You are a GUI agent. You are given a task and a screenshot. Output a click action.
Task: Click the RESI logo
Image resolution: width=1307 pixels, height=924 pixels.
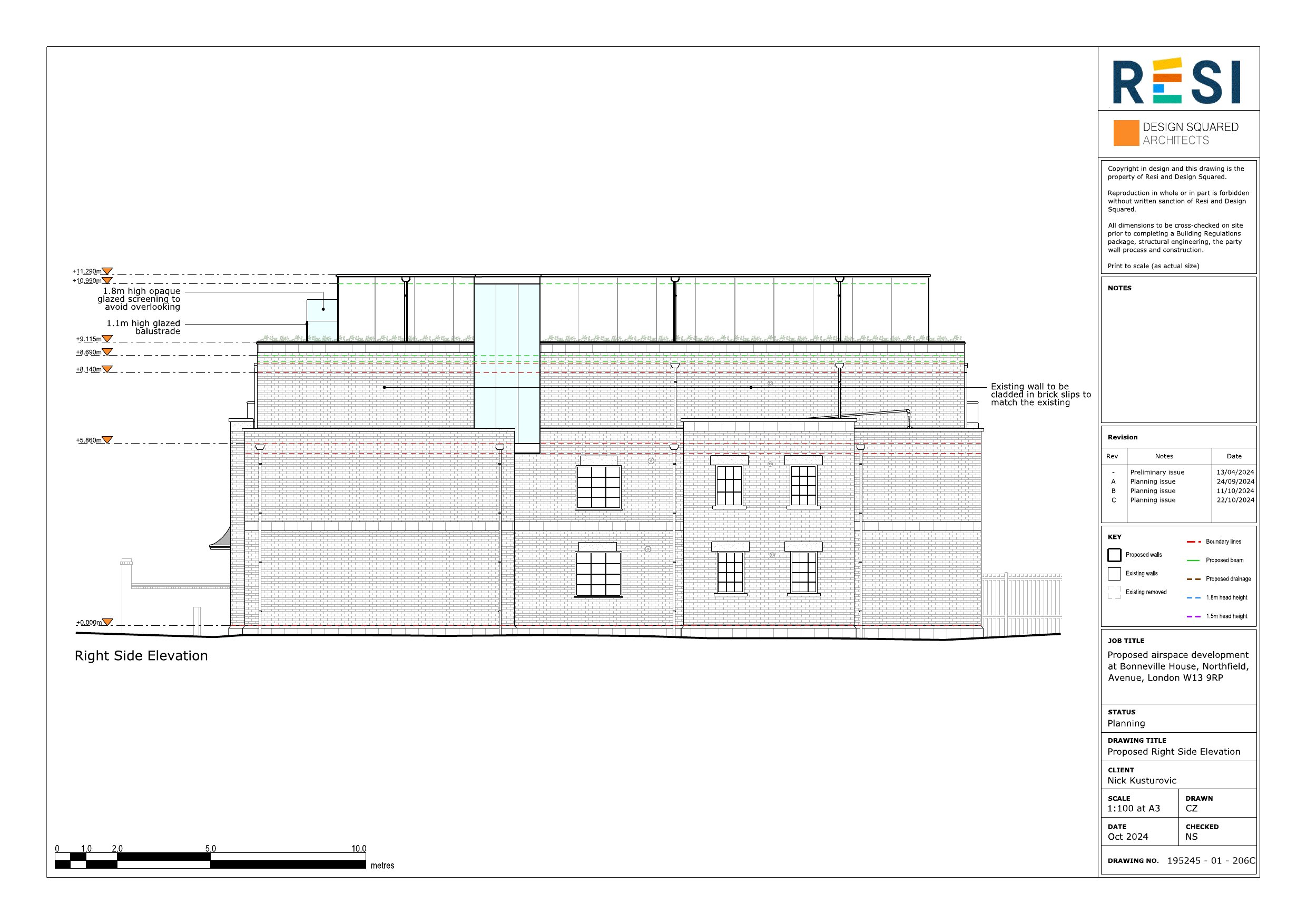pyautogui.click(x=1176, y=82)
